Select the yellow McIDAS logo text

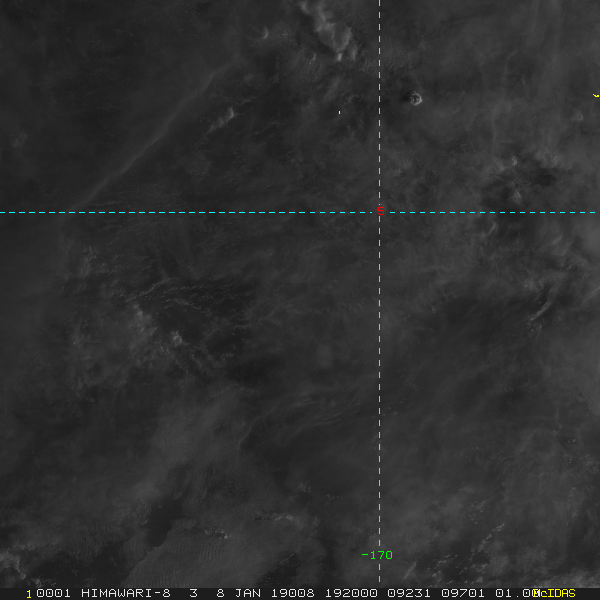coord(554,593)
